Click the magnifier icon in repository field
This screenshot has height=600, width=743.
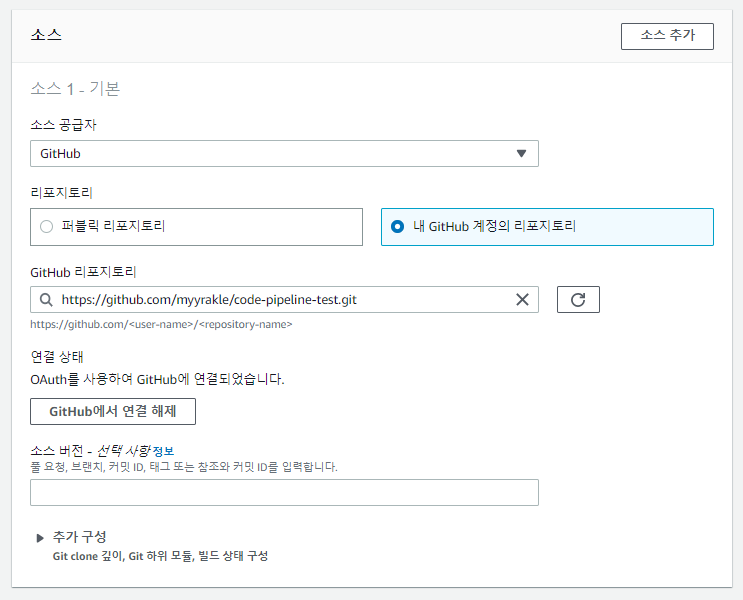click(46, 300)
